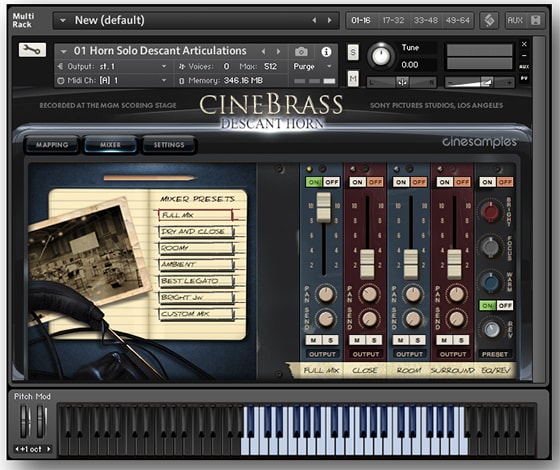This screenshot has width=560, height=470.
Task: Solo the Full Mix channel
Action: click(331, 340)
